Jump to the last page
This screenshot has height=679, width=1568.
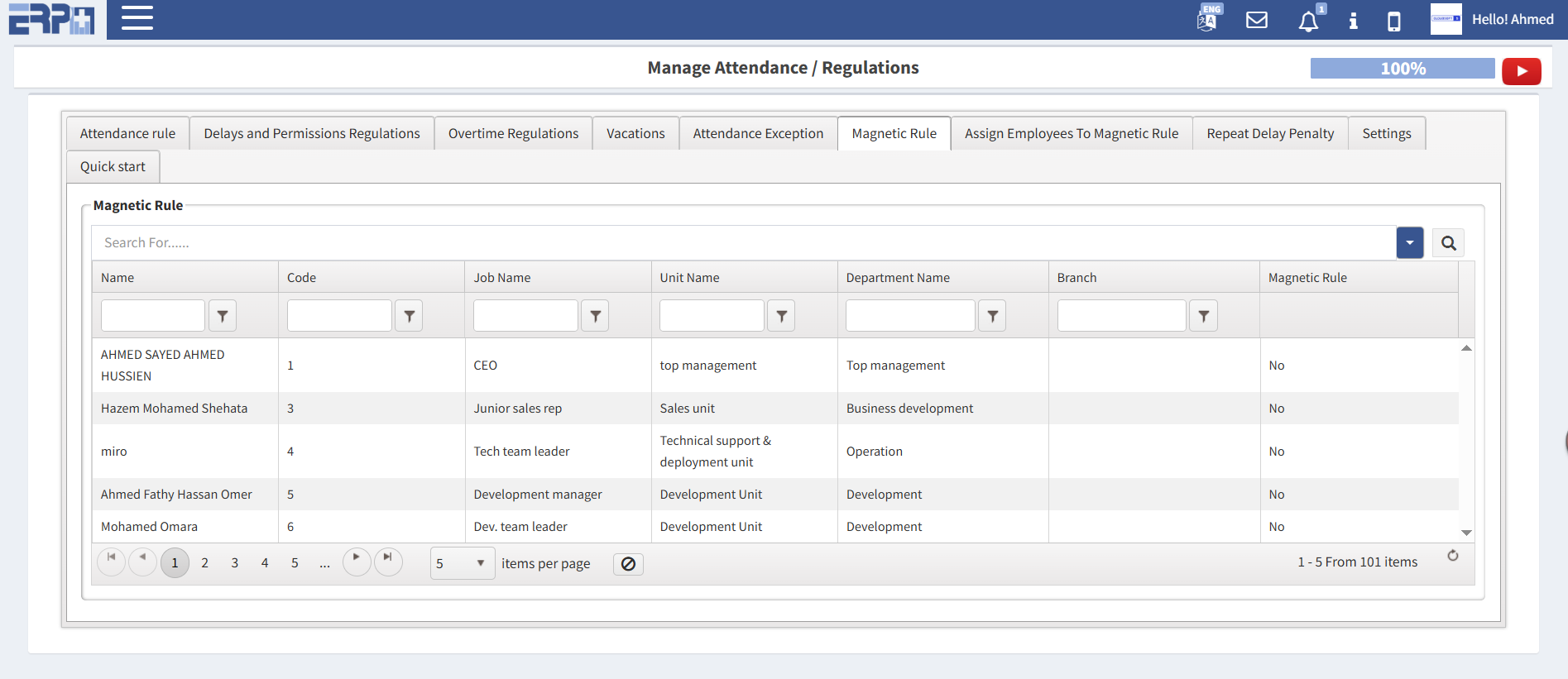(387, 562)
